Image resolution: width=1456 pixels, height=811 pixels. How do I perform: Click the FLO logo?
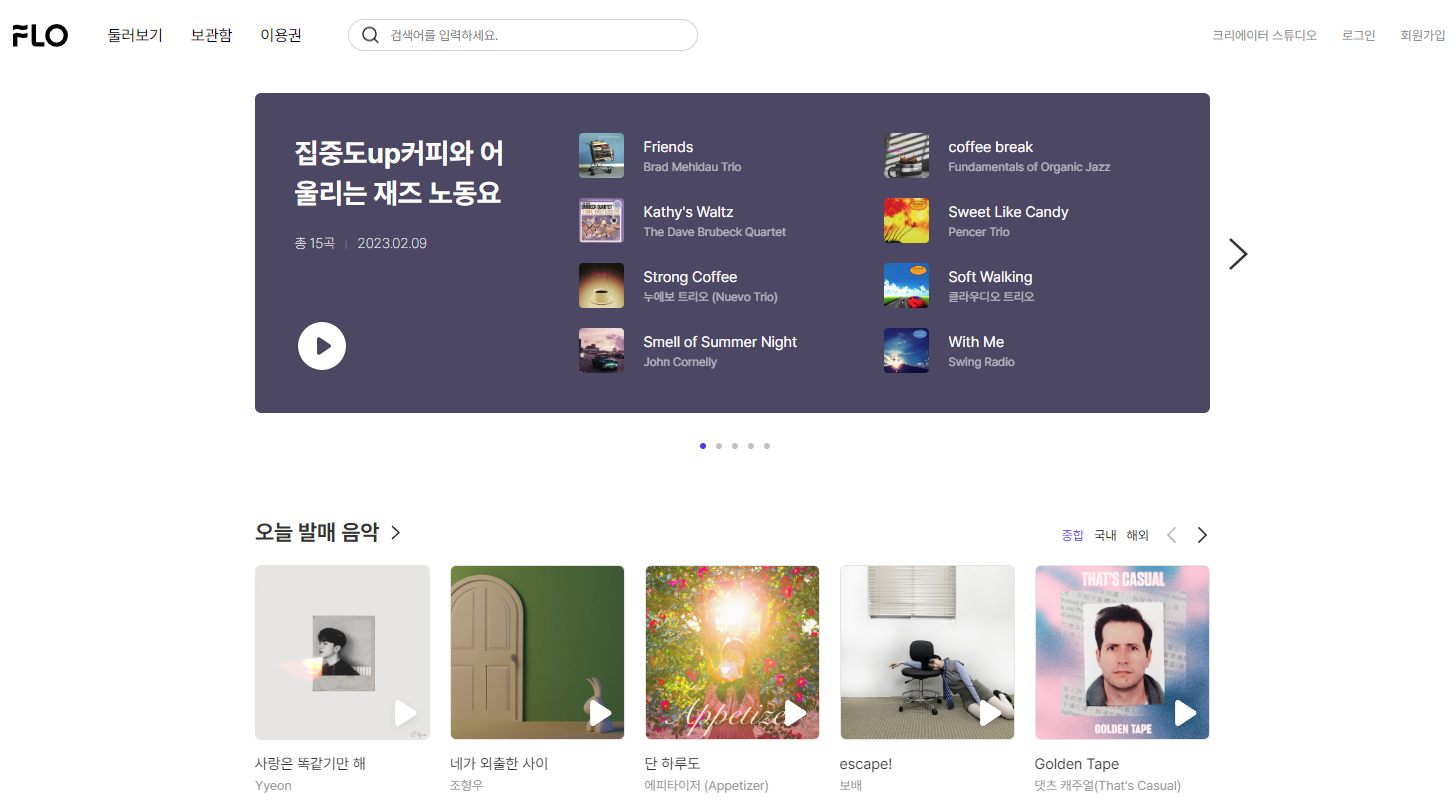40,35
